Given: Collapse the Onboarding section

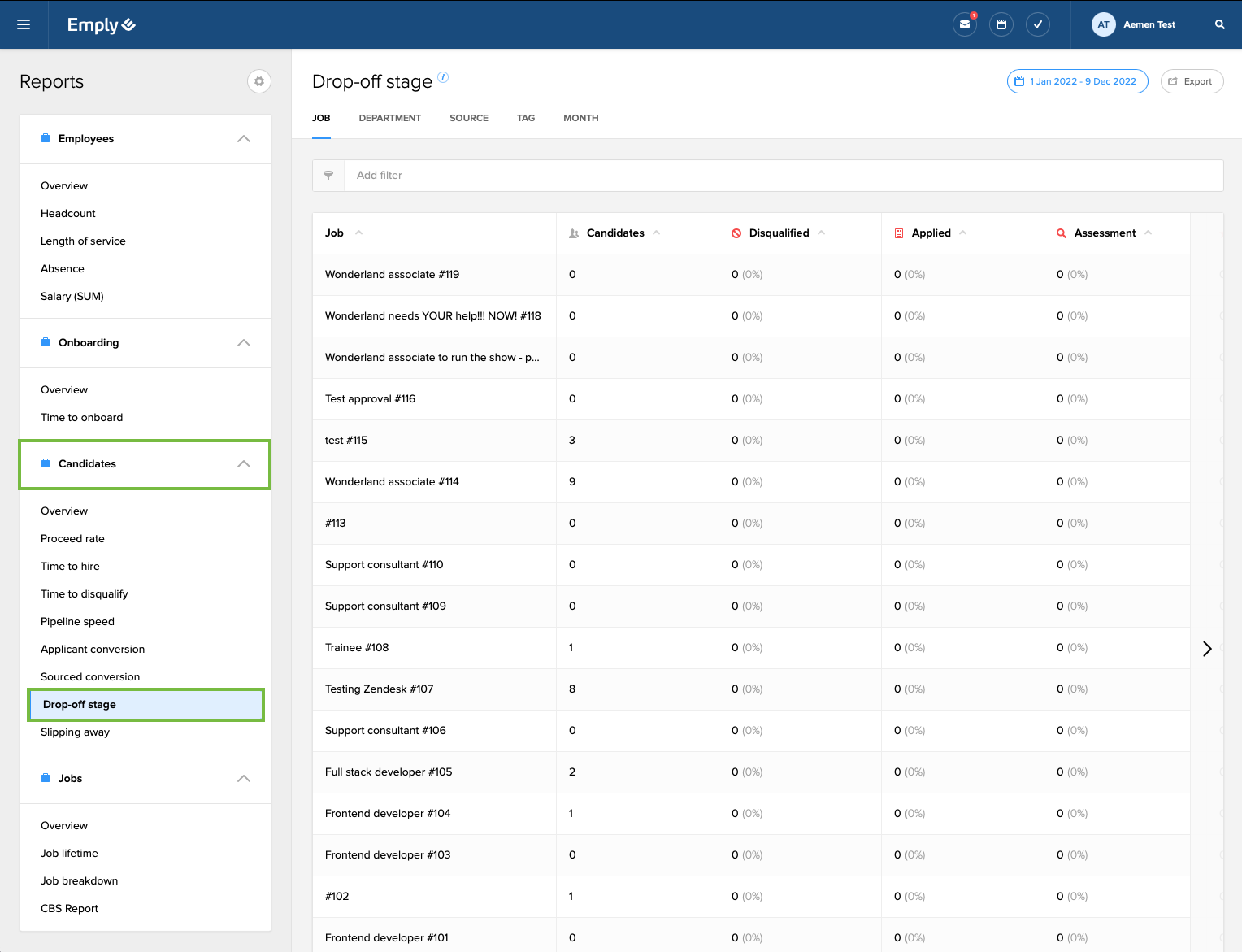Looking at the screenshot, I should (x=243, y=343).
